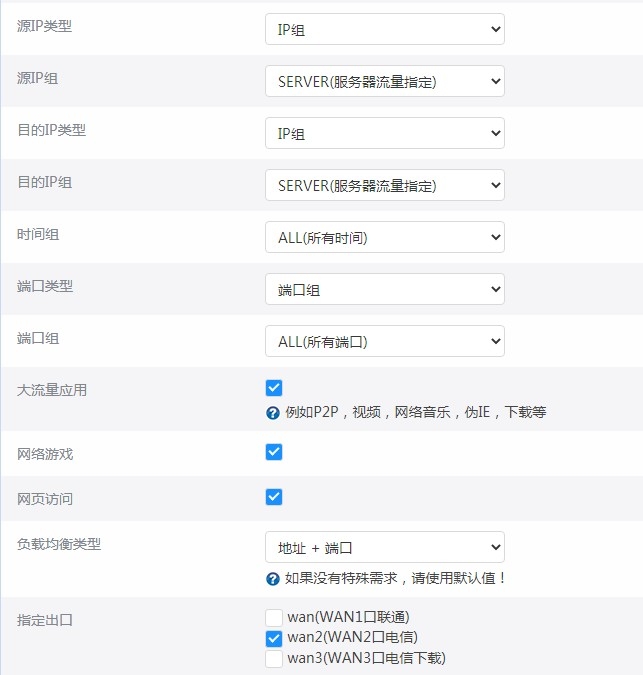This screenshot has width=643, height=675.
Task: Enable the wan3(WAN3口电信下载) checkbox
Action: pos(274,658)
